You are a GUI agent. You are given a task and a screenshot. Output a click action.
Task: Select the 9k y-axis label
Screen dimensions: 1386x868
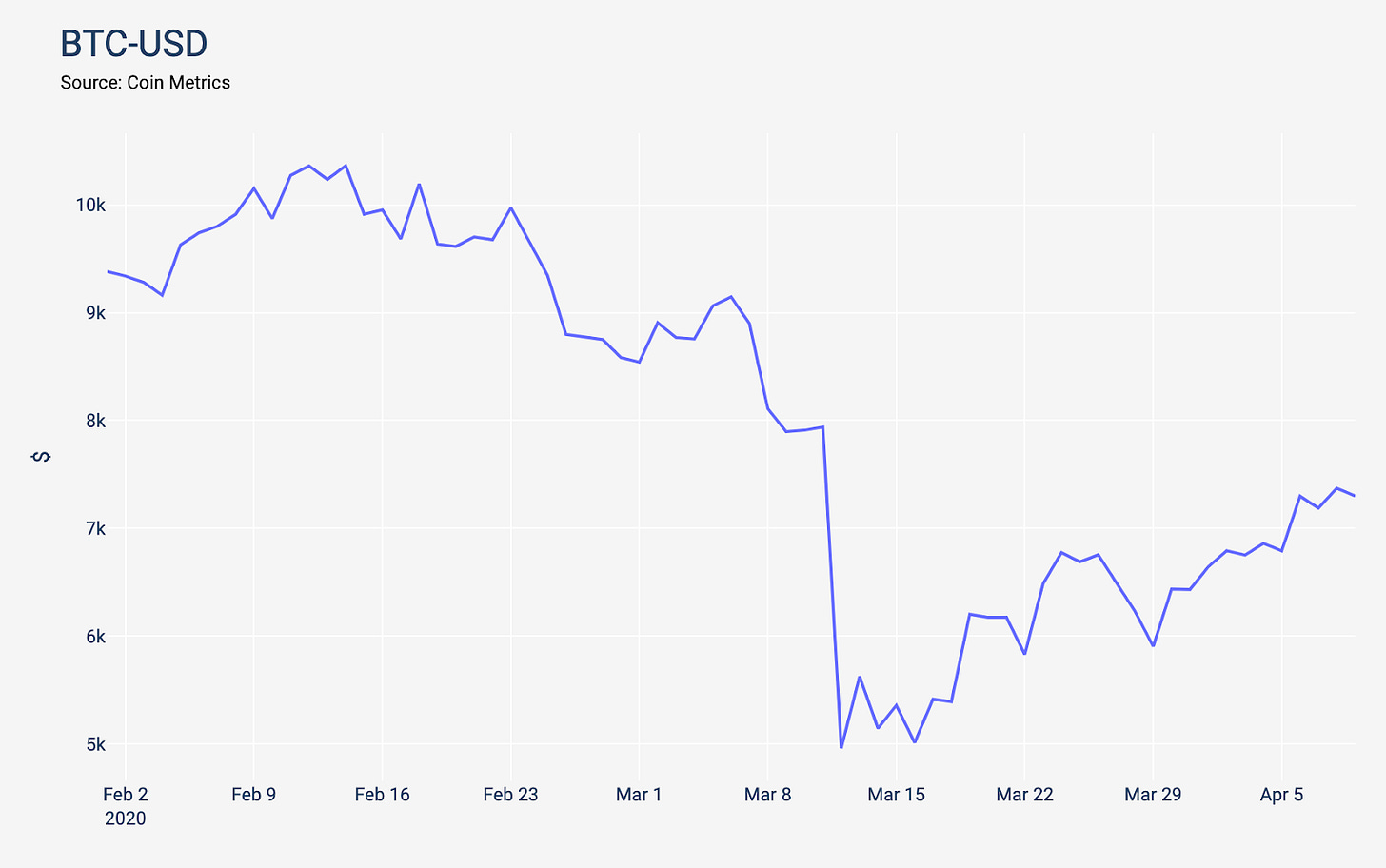click(95, 313)
